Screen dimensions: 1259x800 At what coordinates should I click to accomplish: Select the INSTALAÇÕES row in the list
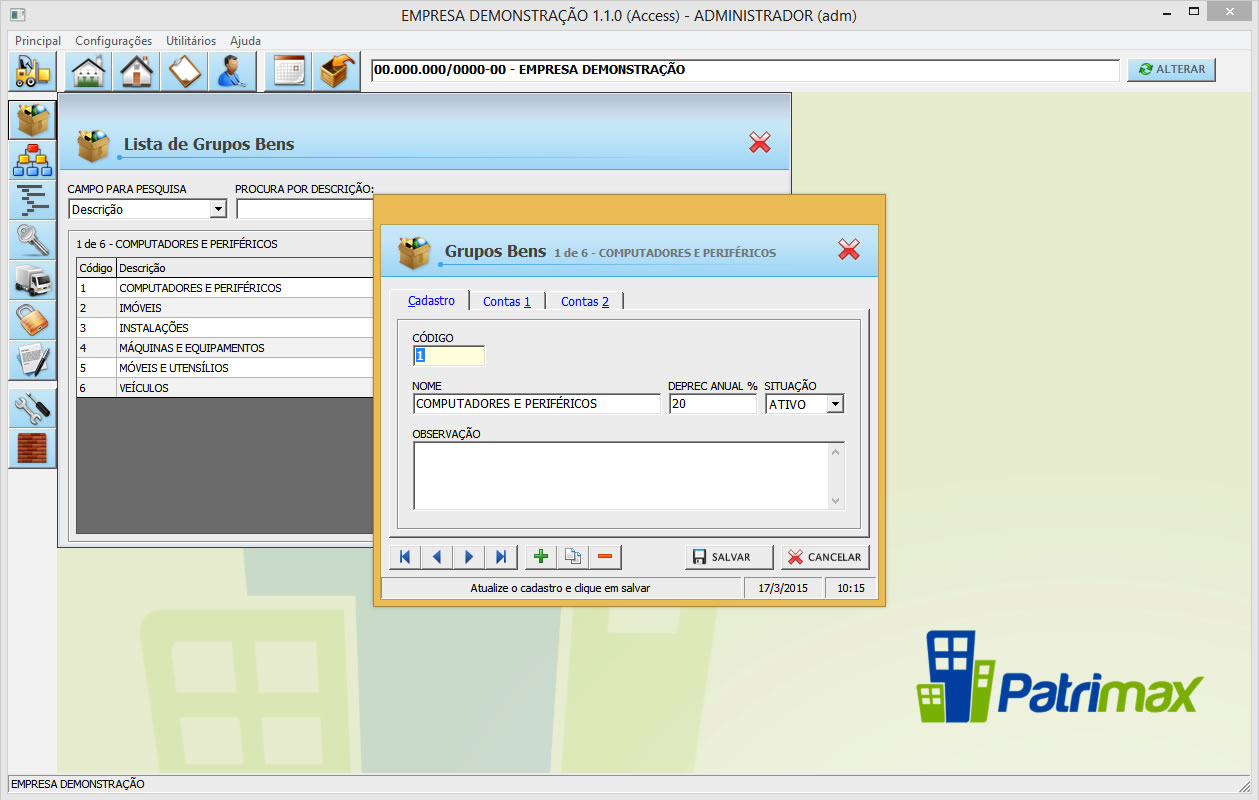(226, 328)
